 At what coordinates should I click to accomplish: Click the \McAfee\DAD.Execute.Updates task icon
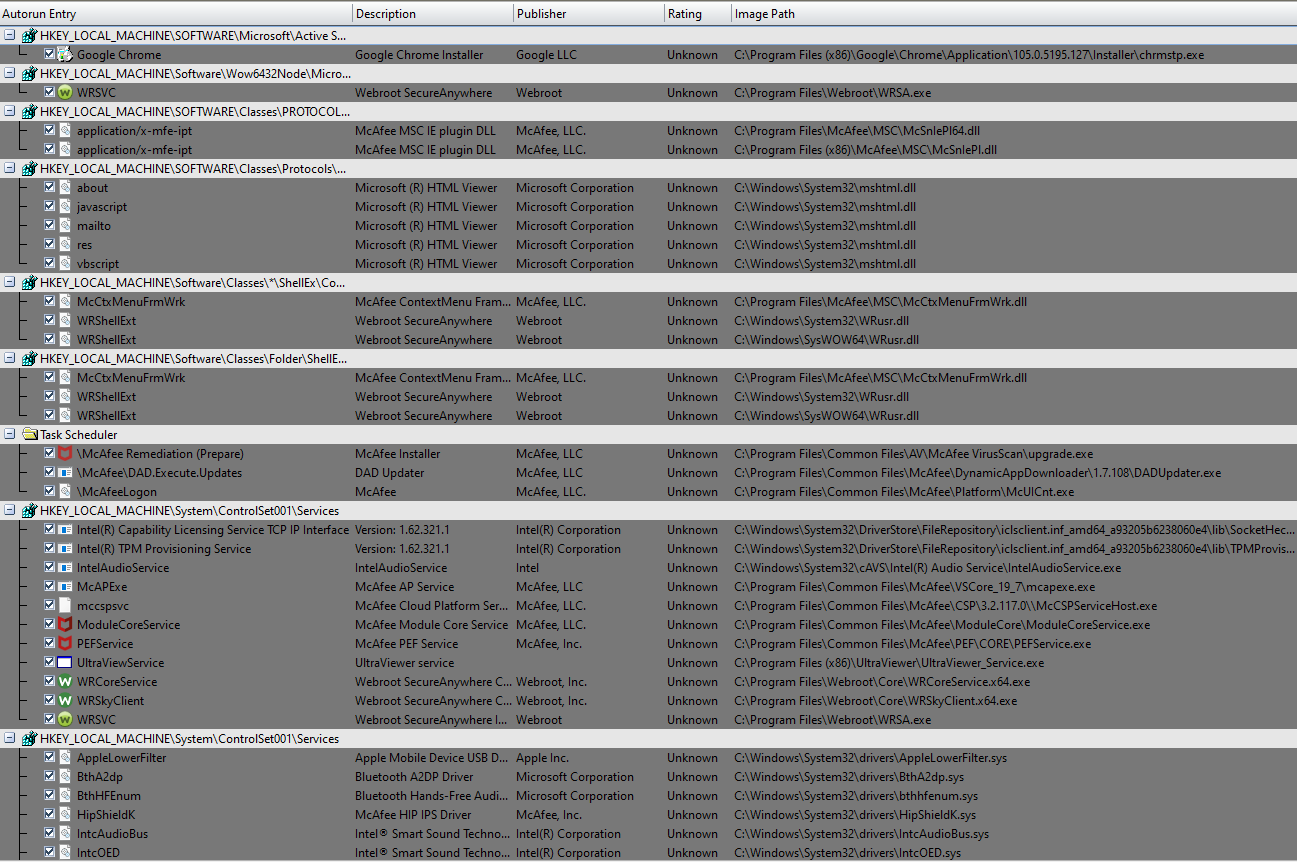click(x=65, y=473)
